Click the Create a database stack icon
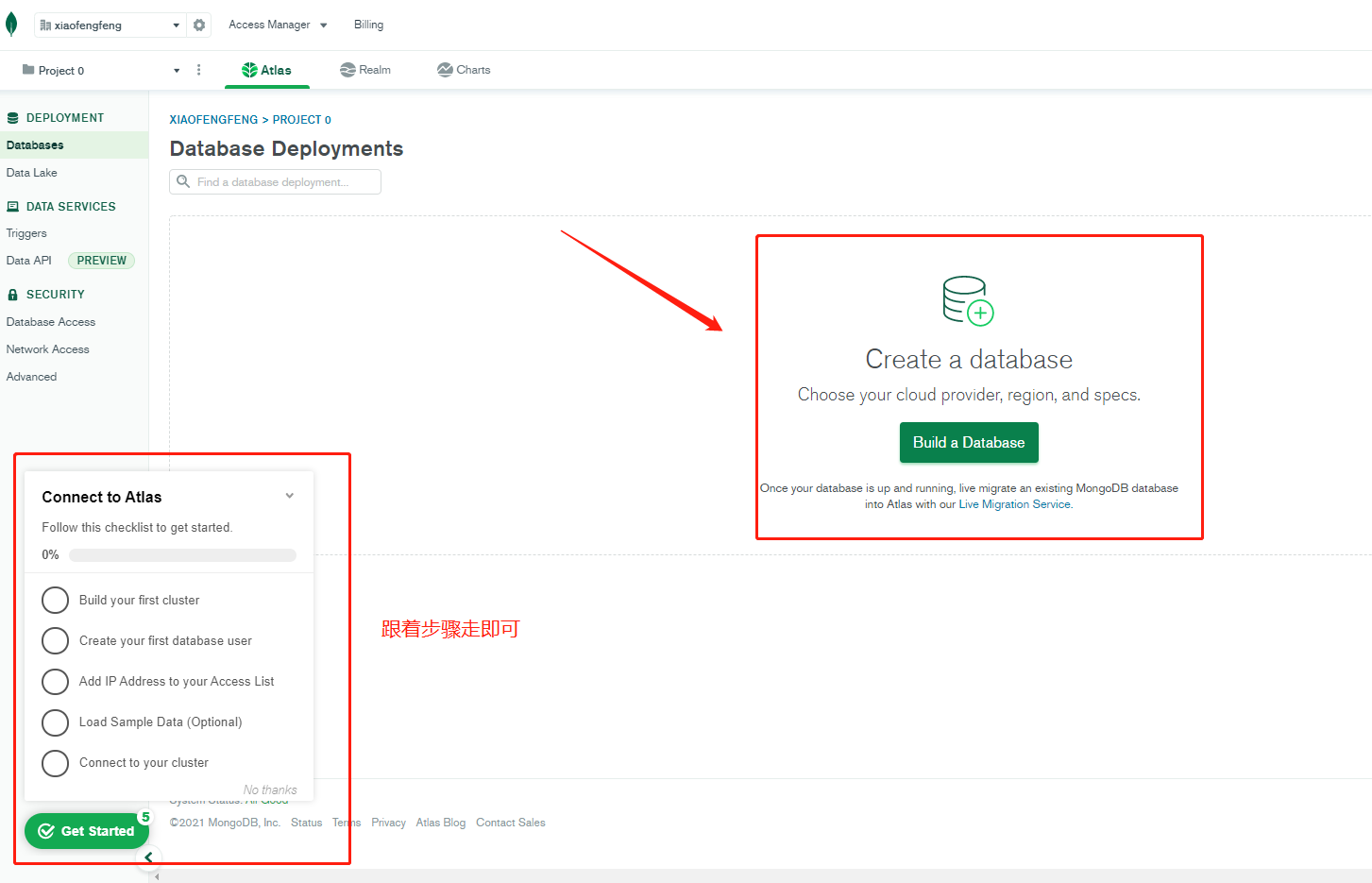The height and width of the screenshot is (883, 1372). click(x=968, y=300)
